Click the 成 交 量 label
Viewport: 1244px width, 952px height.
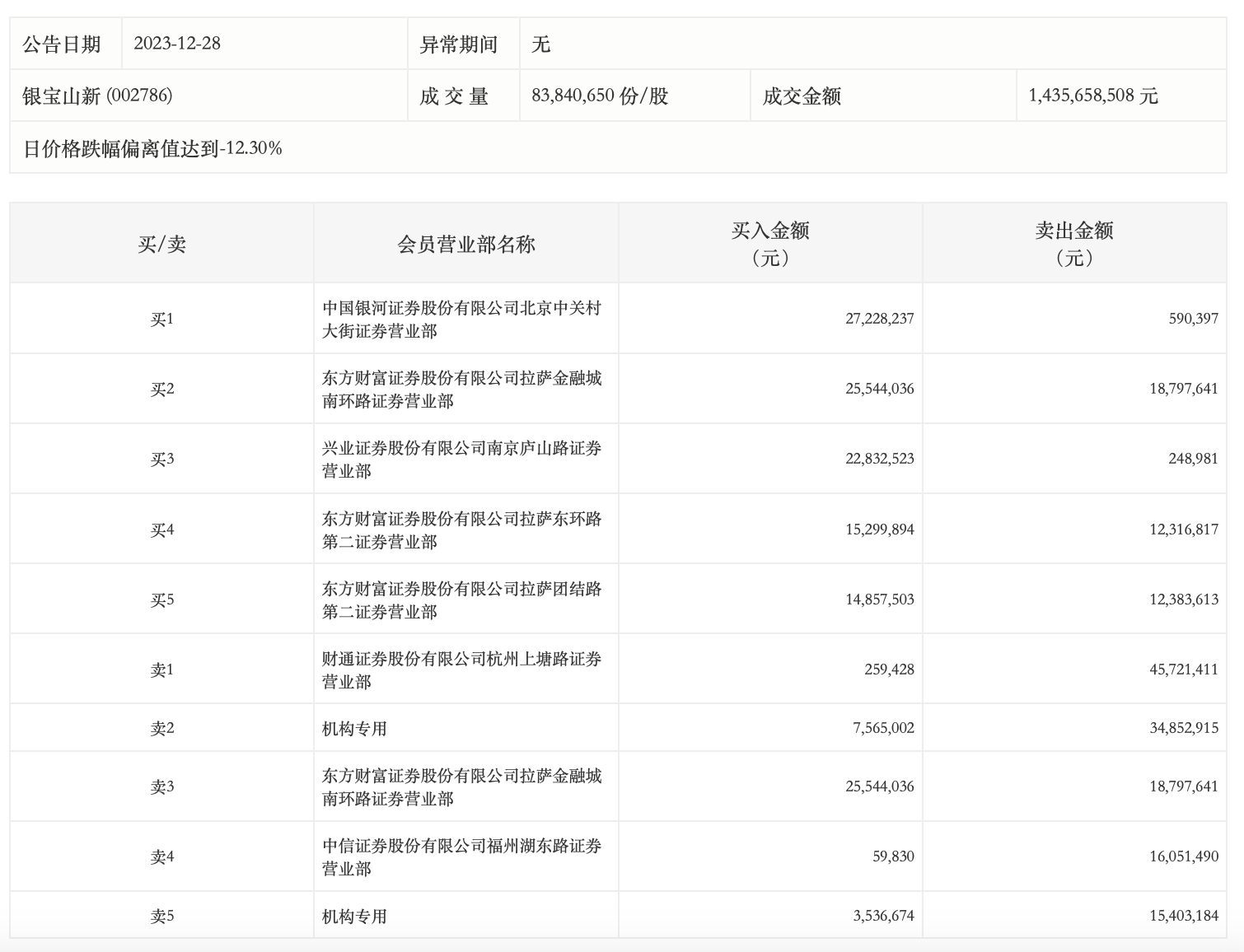point(454,96)
